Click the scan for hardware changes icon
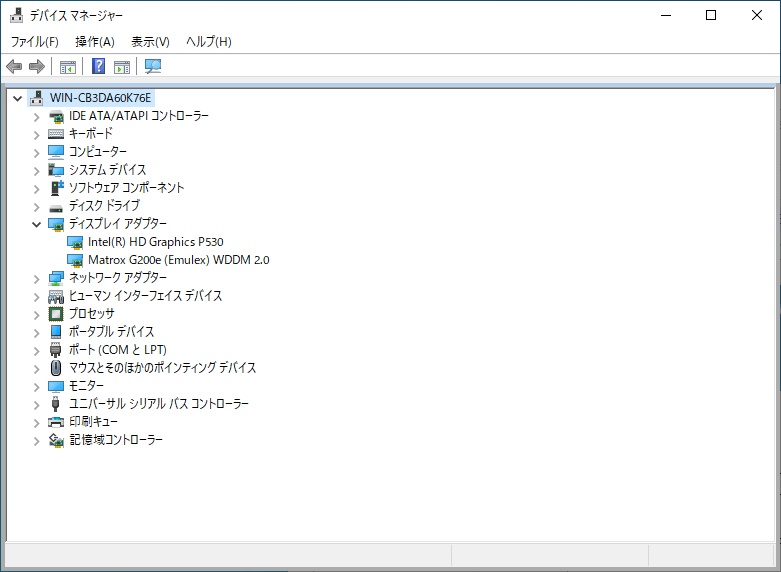 pos(152,66)
